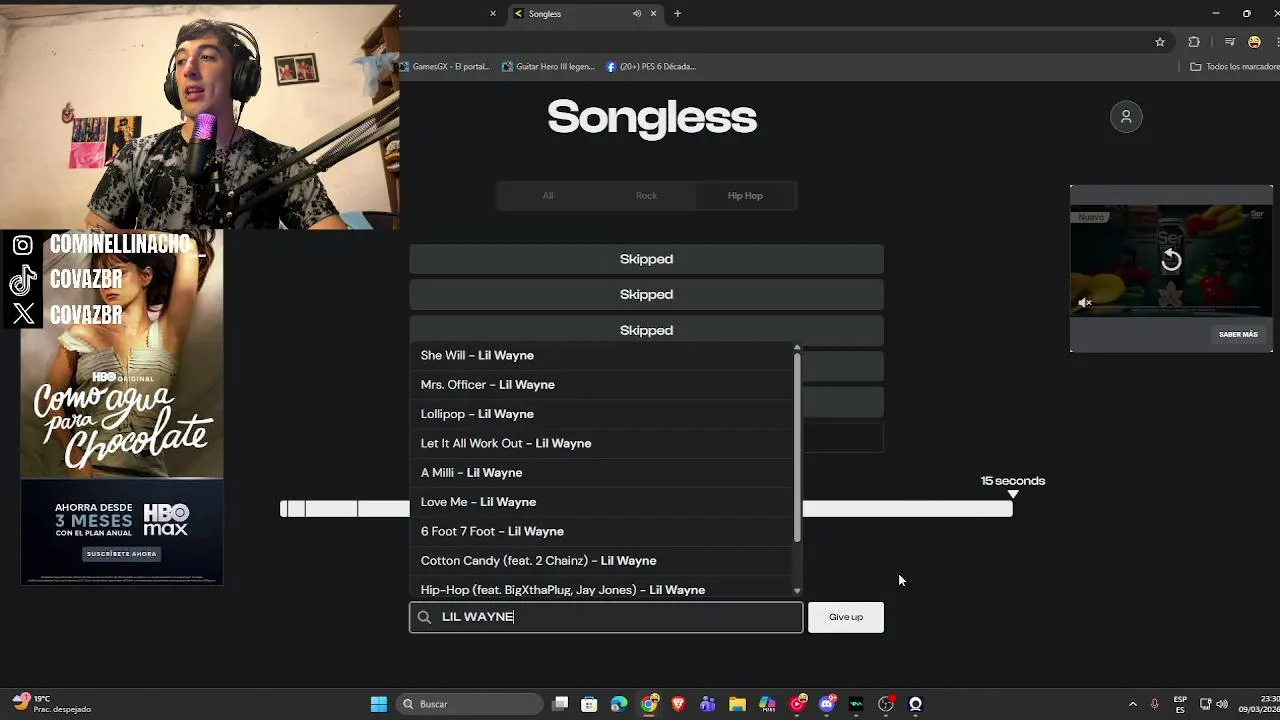1280x720 pixels.
Task: Open the Songless user profile icon
Action: click(x=1126, y=117)
